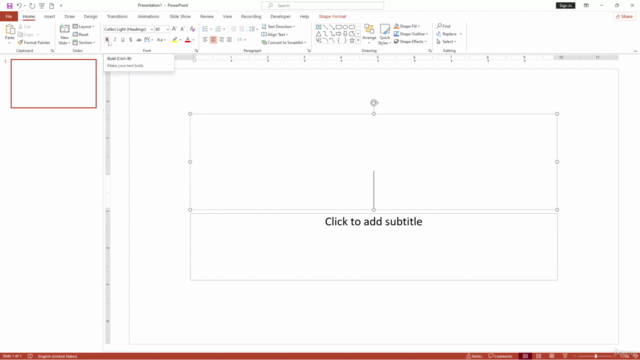The image size is (640, 360).
Task: Open Layout dropdown
Action: pos(84,27)
